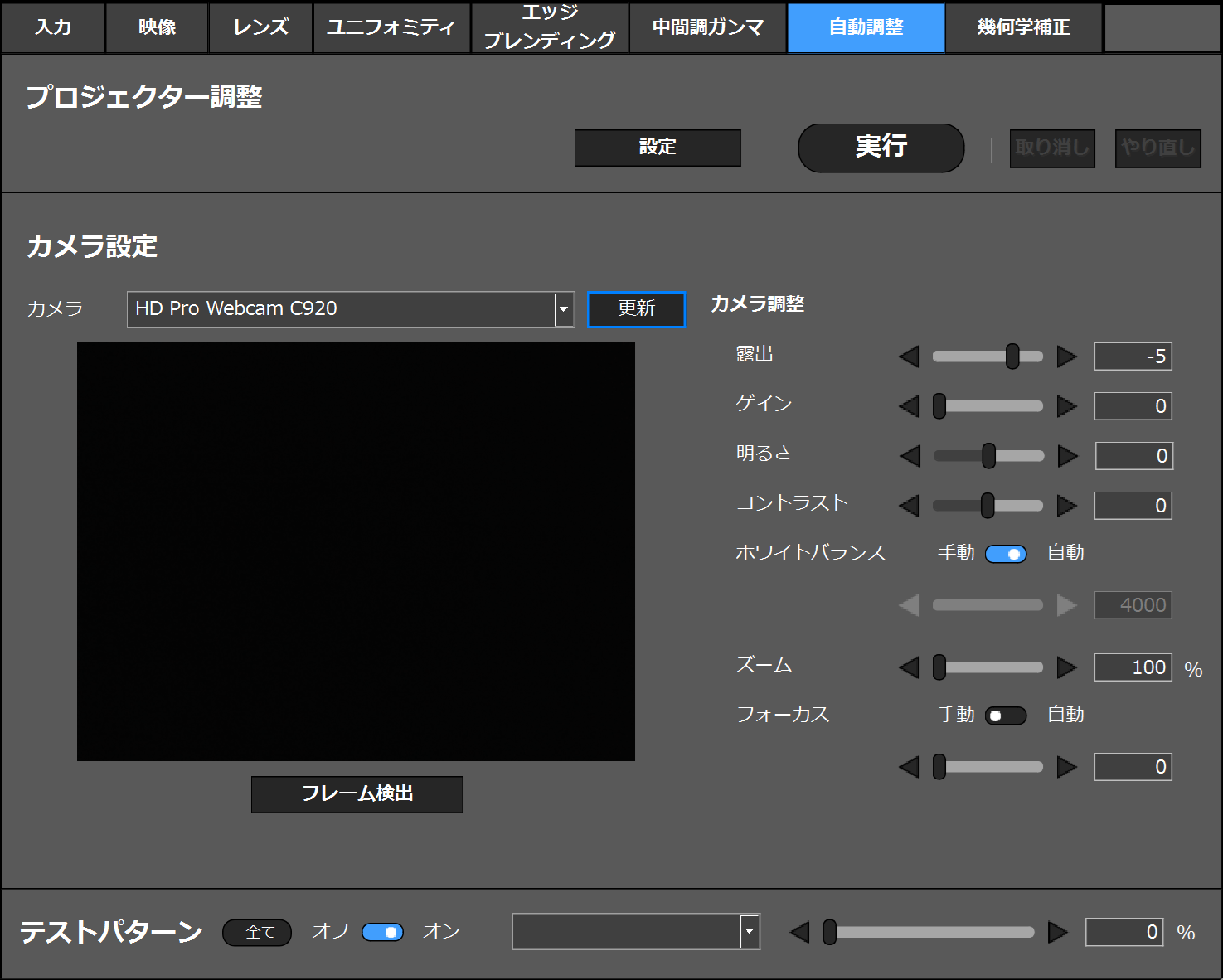This screenshot has width=1223, height=980.
Task: Switch フォーカス toggle to auto
Action: click(x=1005, y=716)
